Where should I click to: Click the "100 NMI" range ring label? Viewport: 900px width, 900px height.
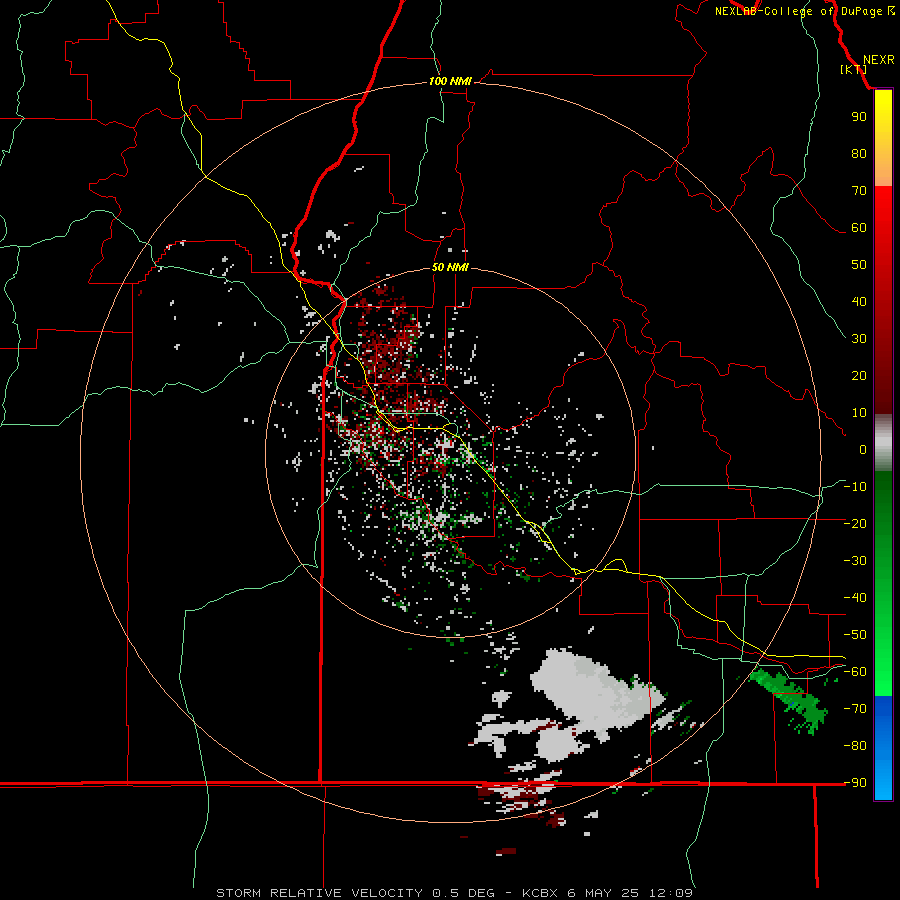pos(450,81)
